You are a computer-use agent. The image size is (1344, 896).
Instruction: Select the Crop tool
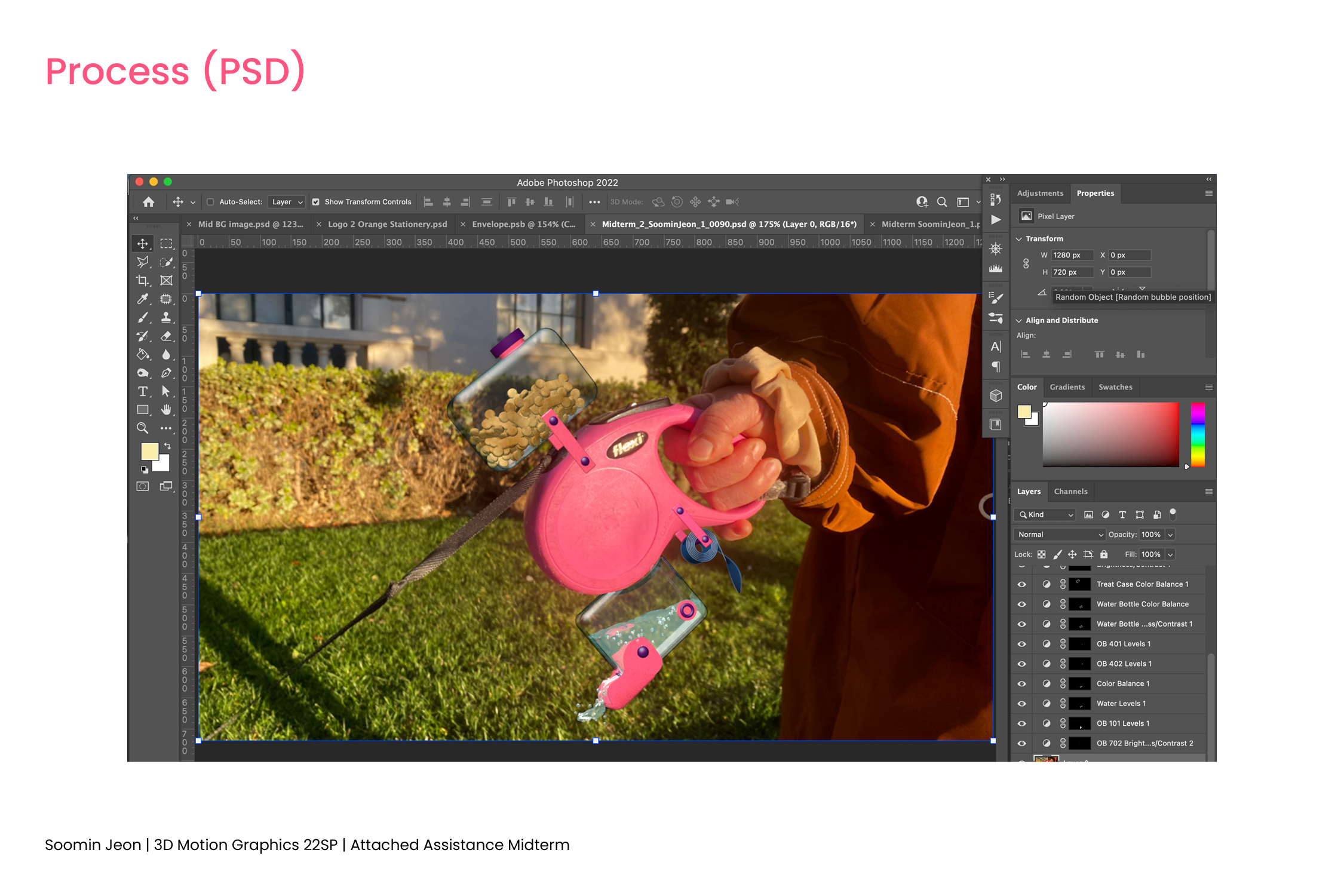tap(142, 280)
